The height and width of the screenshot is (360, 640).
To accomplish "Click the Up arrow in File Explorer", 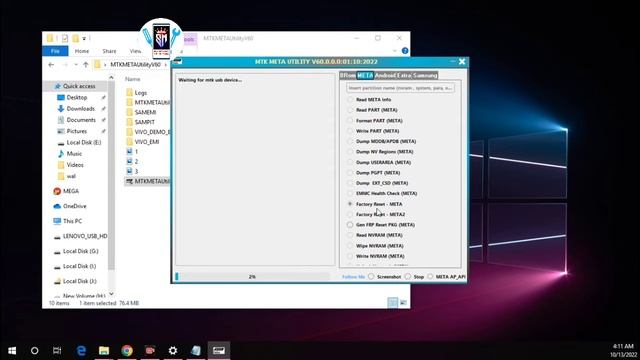I will click(86, 64).
